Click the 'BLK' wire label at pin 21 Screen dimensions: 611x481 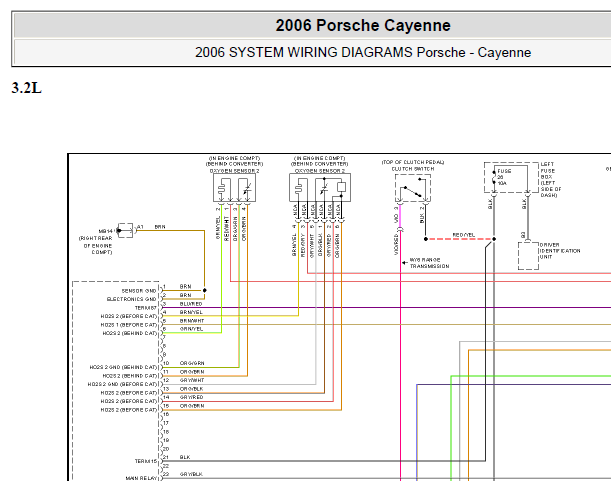click(185, 457)
